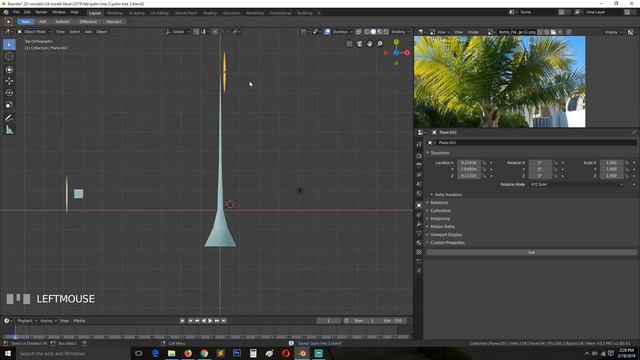Screen dimensions: 640x360
Task: Select the Annotate pencil tool
Action: pyautogui.click(x=9, y=118)
